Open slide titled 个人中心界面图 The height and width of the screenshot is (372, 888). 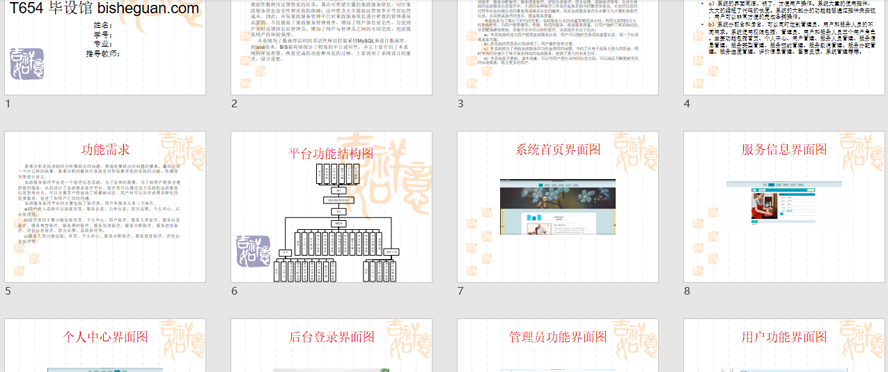point(105,345)
